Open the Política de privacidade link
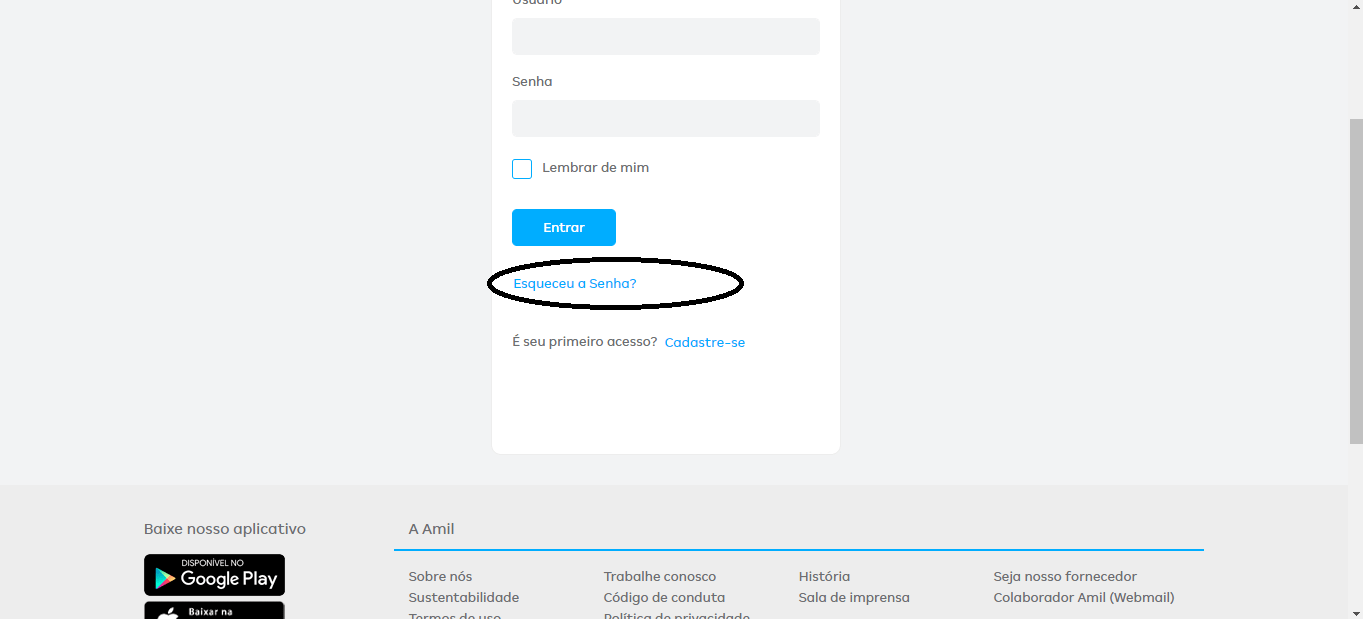1364x624 pixels. (x=677, y=616)
